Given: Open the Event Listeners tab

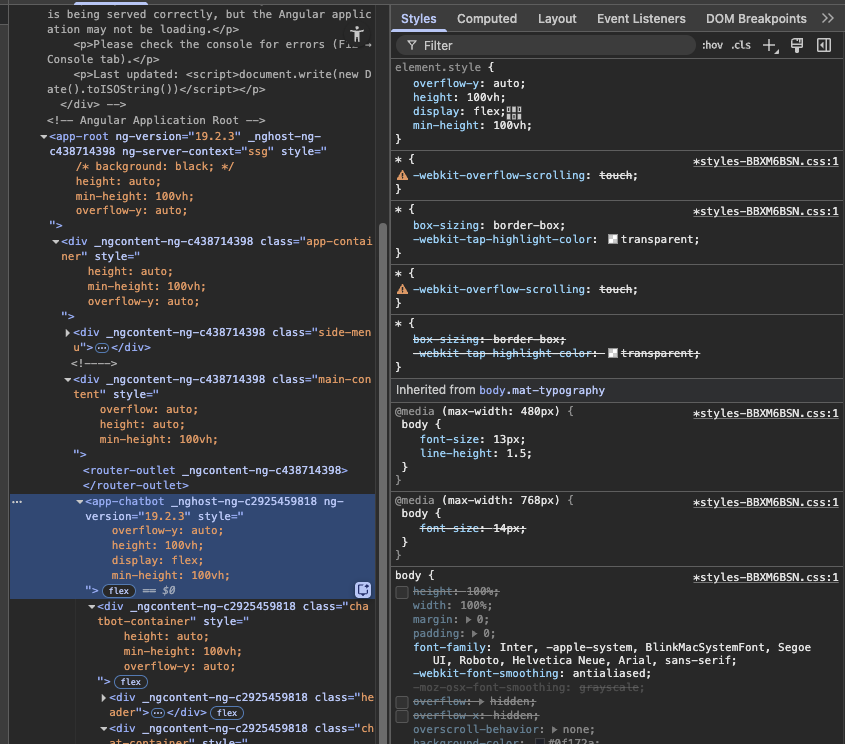Looking at the screenshot, I should 644,18.
